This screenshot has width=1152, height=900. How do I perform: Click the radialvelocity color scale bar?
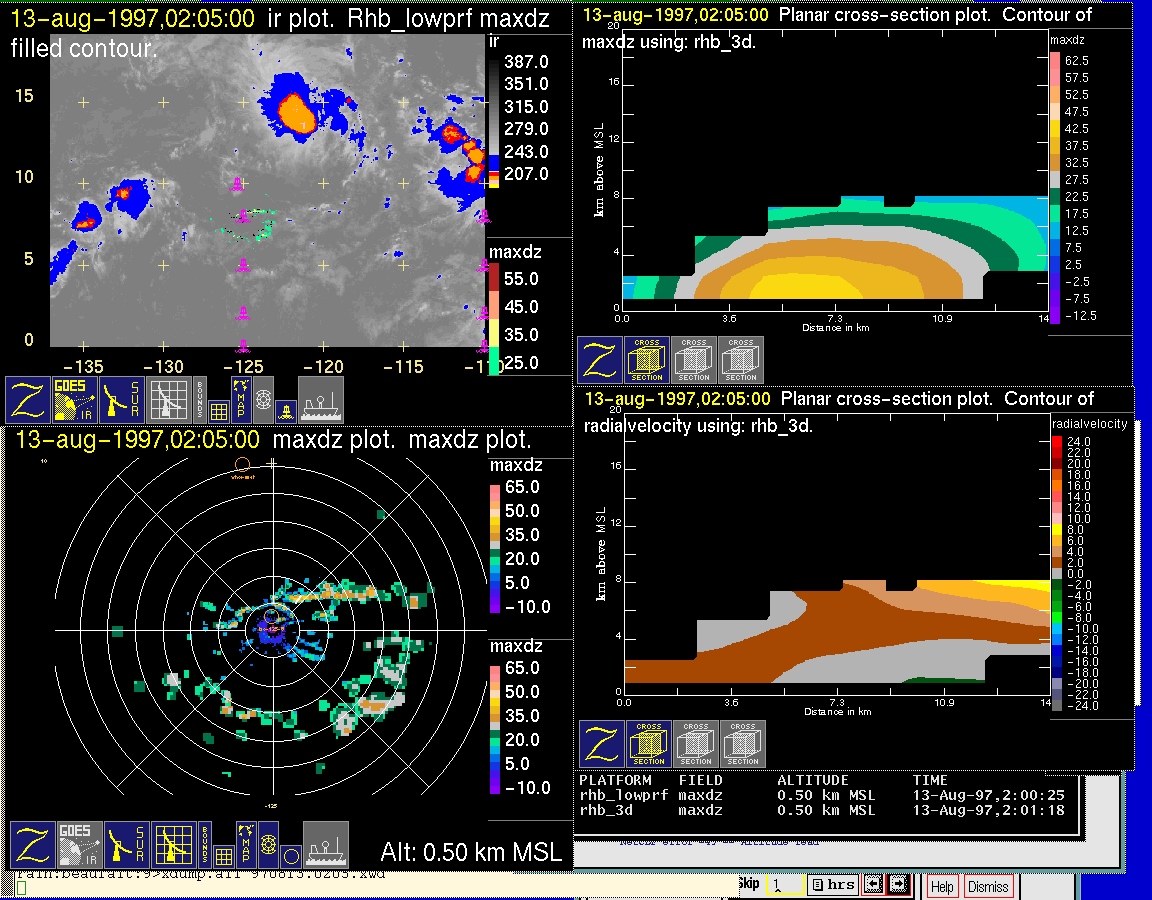coord(1058,572)
